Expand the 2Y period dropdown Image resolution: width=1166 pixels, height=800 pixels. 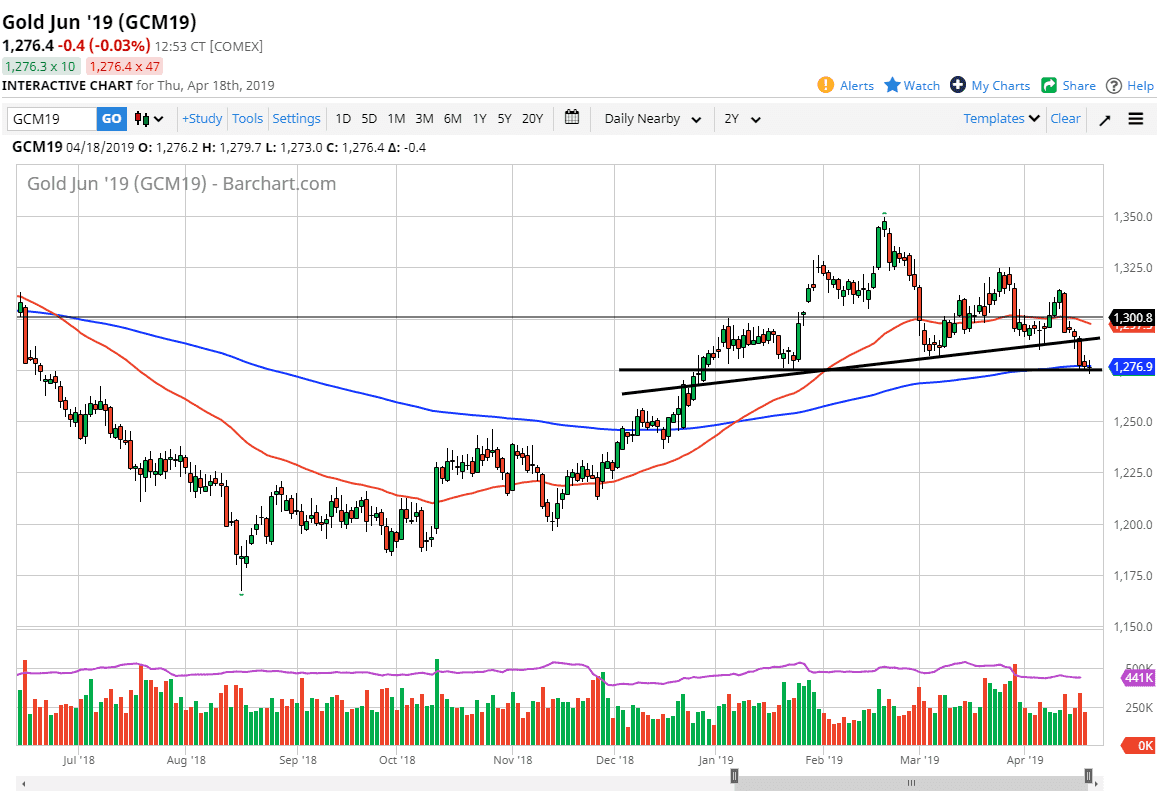click(742, 119)
